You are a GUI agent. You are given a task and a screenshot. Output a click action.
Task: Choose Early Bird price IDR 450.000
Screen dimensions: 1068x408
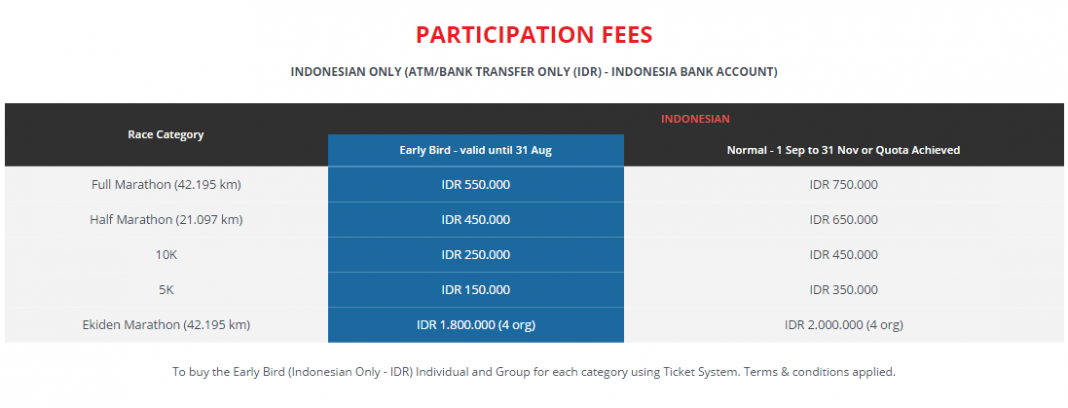tap(475, 220)
